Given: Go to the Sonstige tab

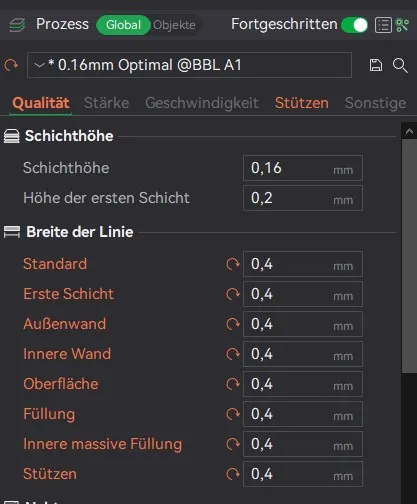Looking at the screenshot, I should click(x=375, y=103).
